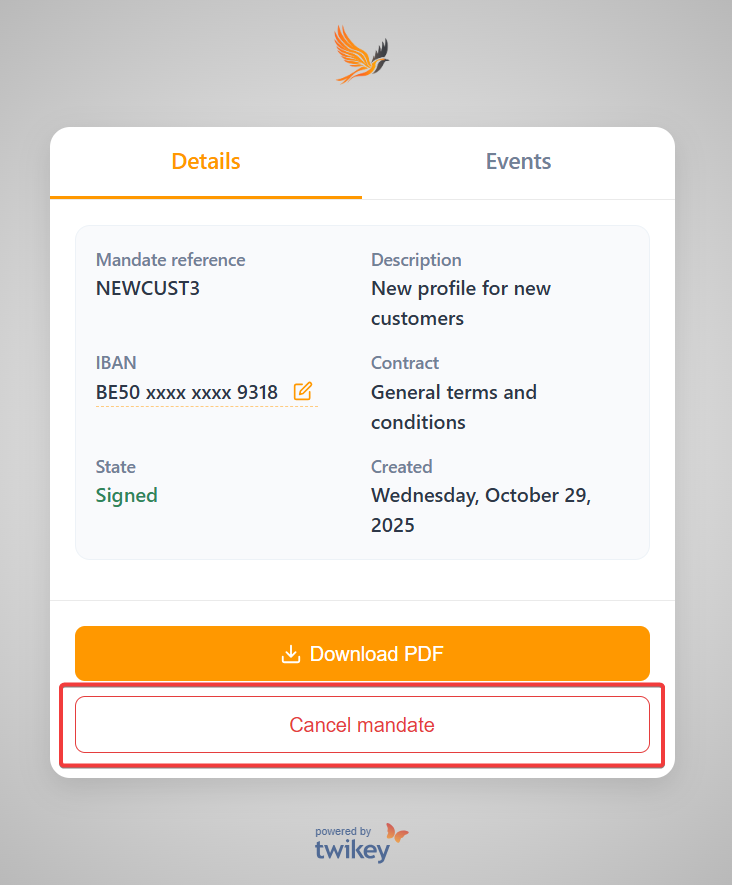Viewport: 732px width, 885px height.
Task: Click the State label
Action: pos(116,467)
